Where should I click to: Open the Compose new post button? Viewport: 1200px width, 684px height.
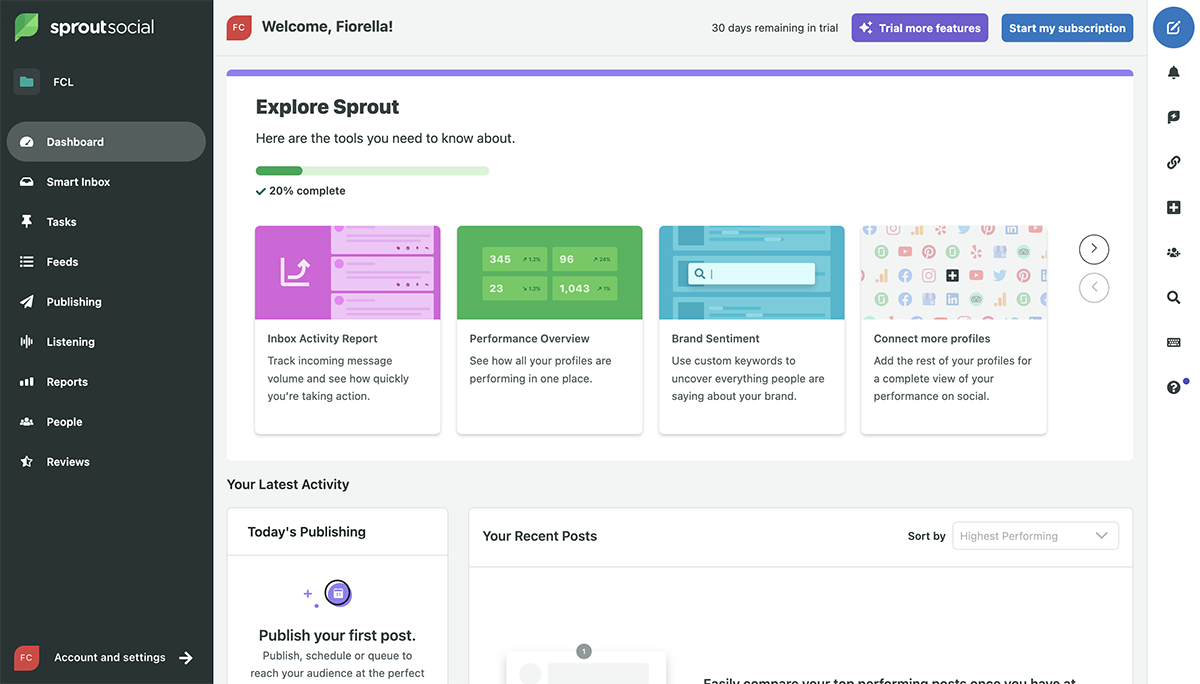click(x=1173, y=27)
